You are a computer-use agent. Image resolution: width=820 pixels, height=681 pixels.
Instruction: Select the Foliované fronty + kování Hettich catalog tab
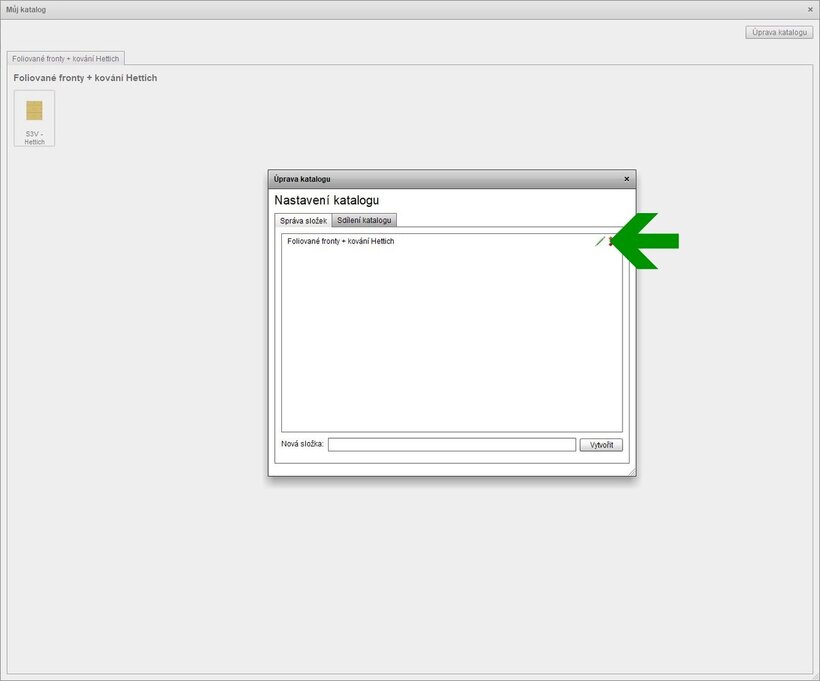(65, 59)
